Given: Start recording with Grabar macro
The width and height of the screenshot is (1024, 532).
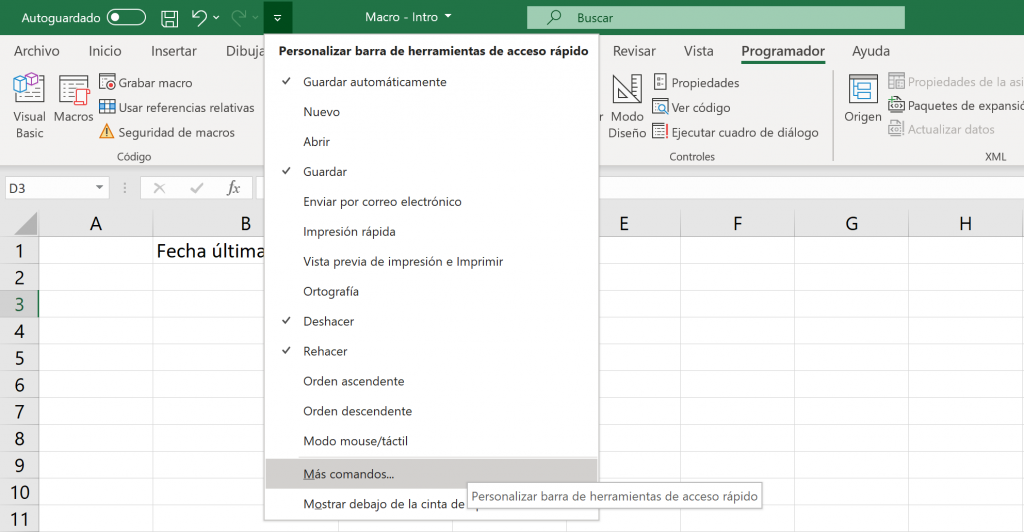Looking at the screenshot, I should point(146,82).
